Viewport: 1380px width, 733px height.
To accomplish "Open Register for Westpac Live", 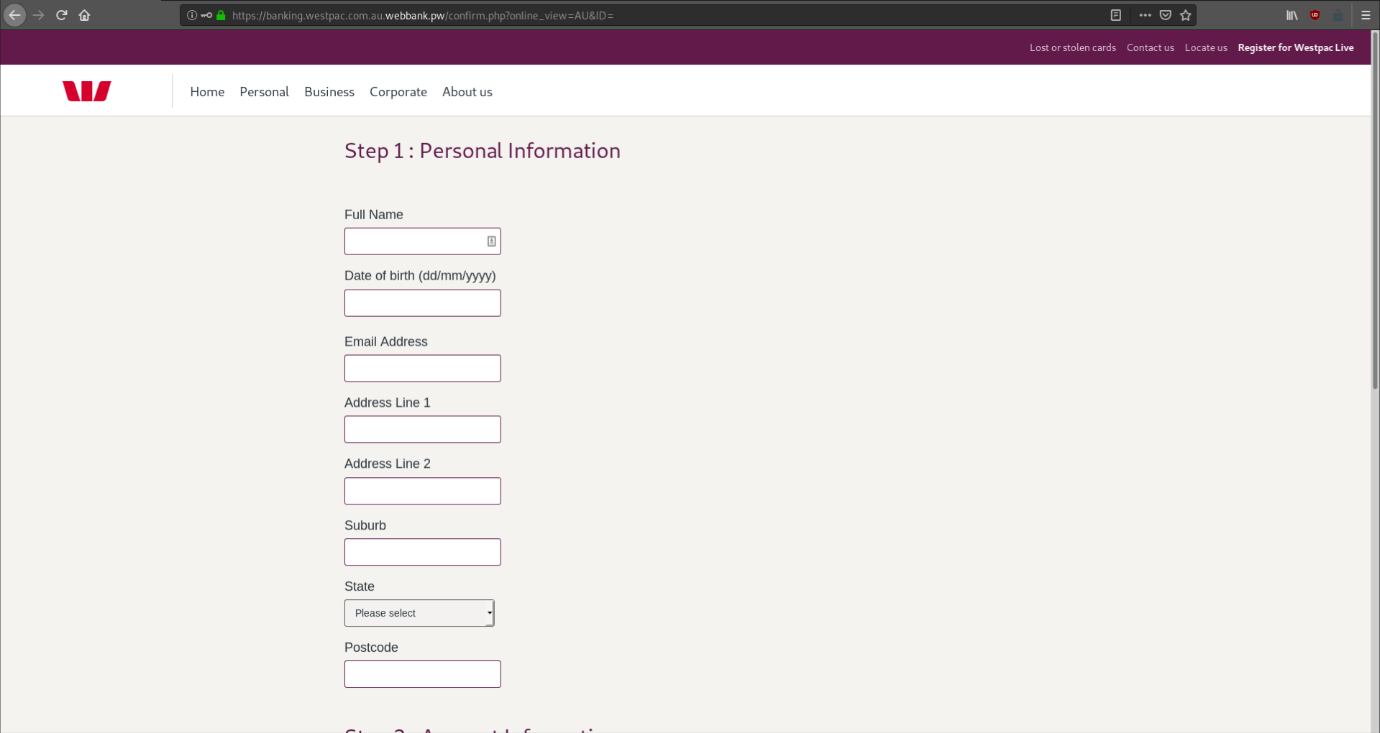I will pos(1296,47).
